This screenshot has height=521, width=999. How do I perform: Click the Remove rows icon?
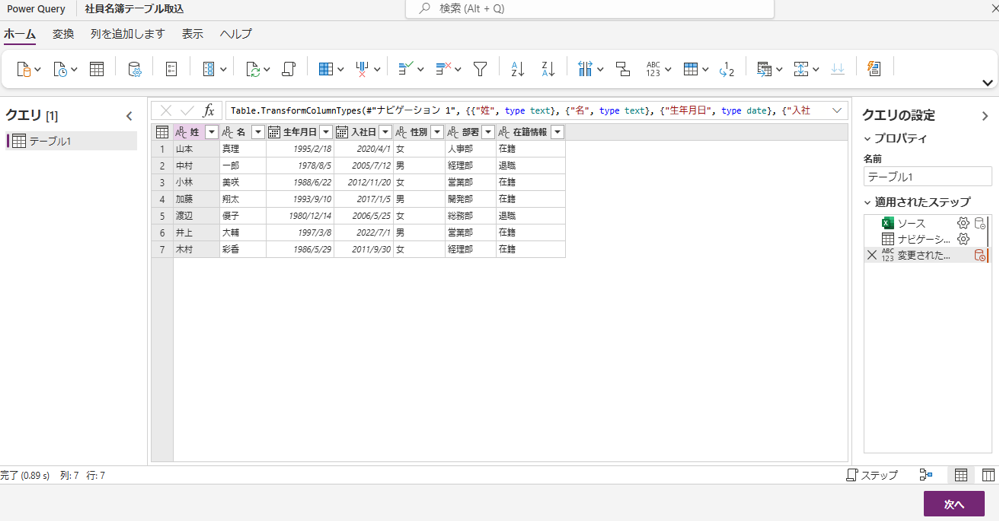click(443, 69)
